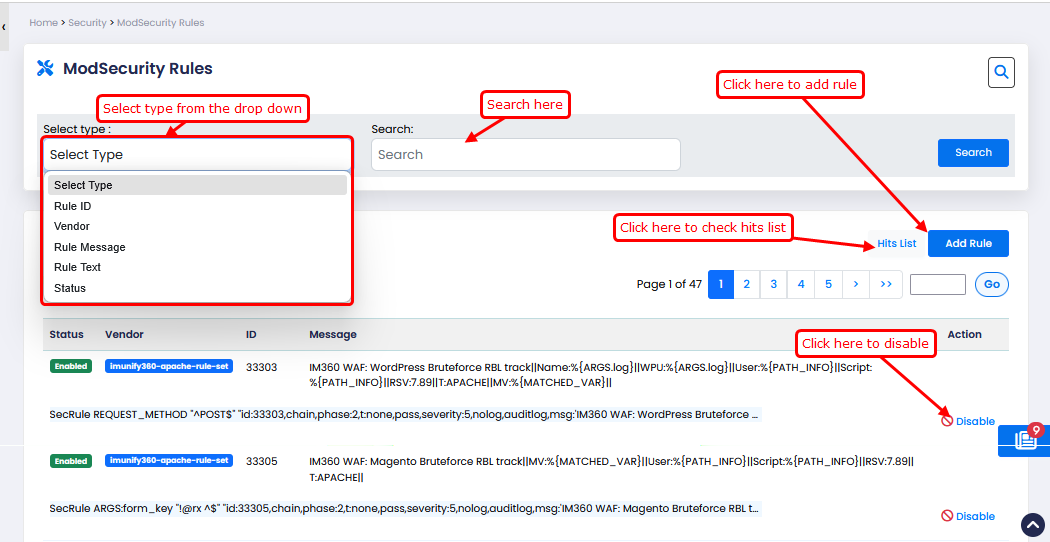Click the blue Search button
Viewport: 1050px width, 542px height.
[x=973, y=153]
